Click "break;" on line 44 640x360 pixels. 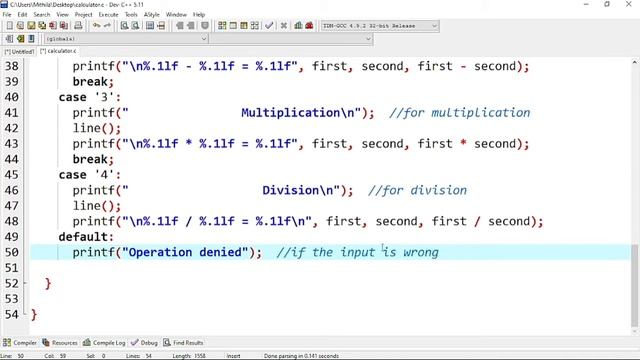(93, 159)
